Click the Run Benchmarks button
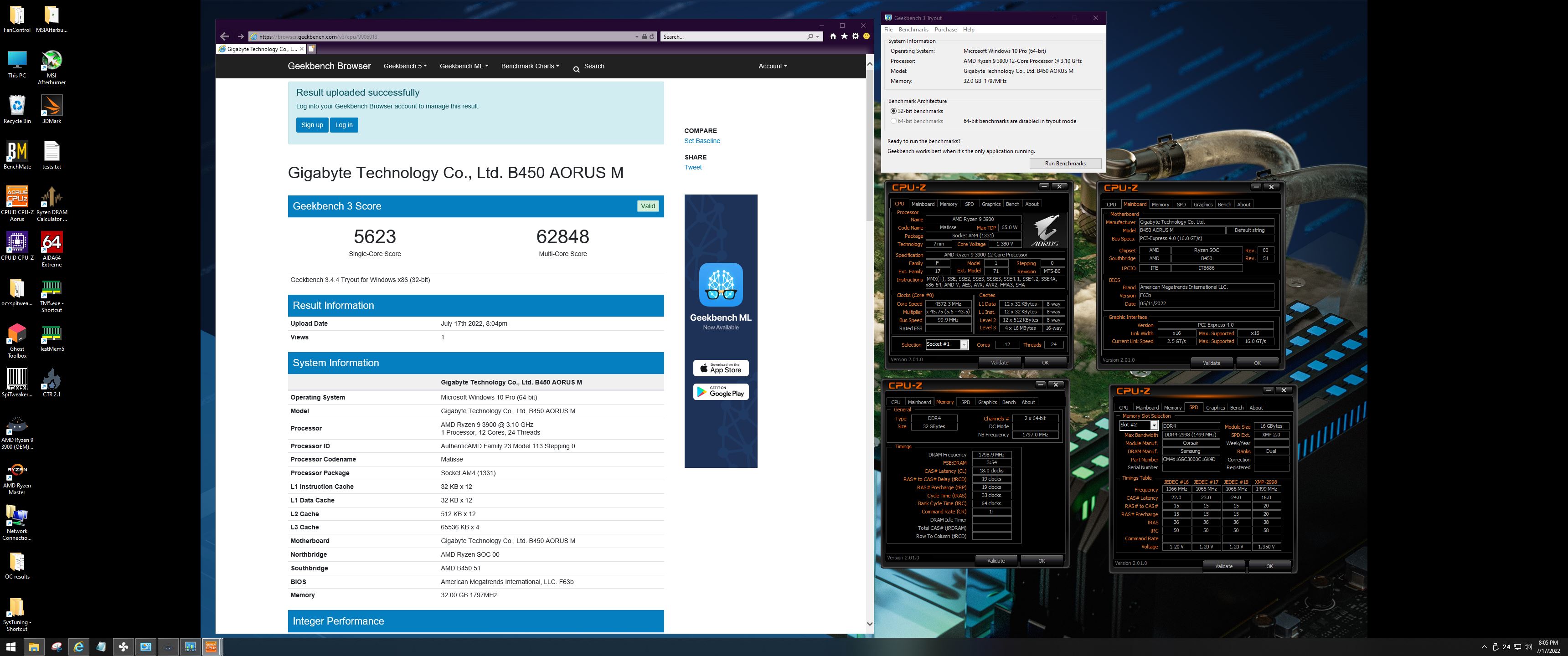 coord(1065,164)
